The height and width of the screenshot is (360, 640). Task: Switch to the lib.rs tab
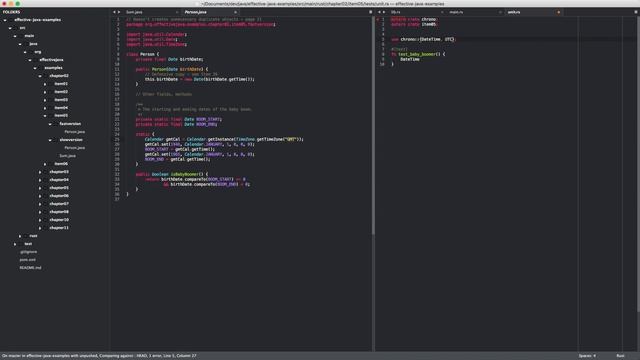[x=416, y=12]
